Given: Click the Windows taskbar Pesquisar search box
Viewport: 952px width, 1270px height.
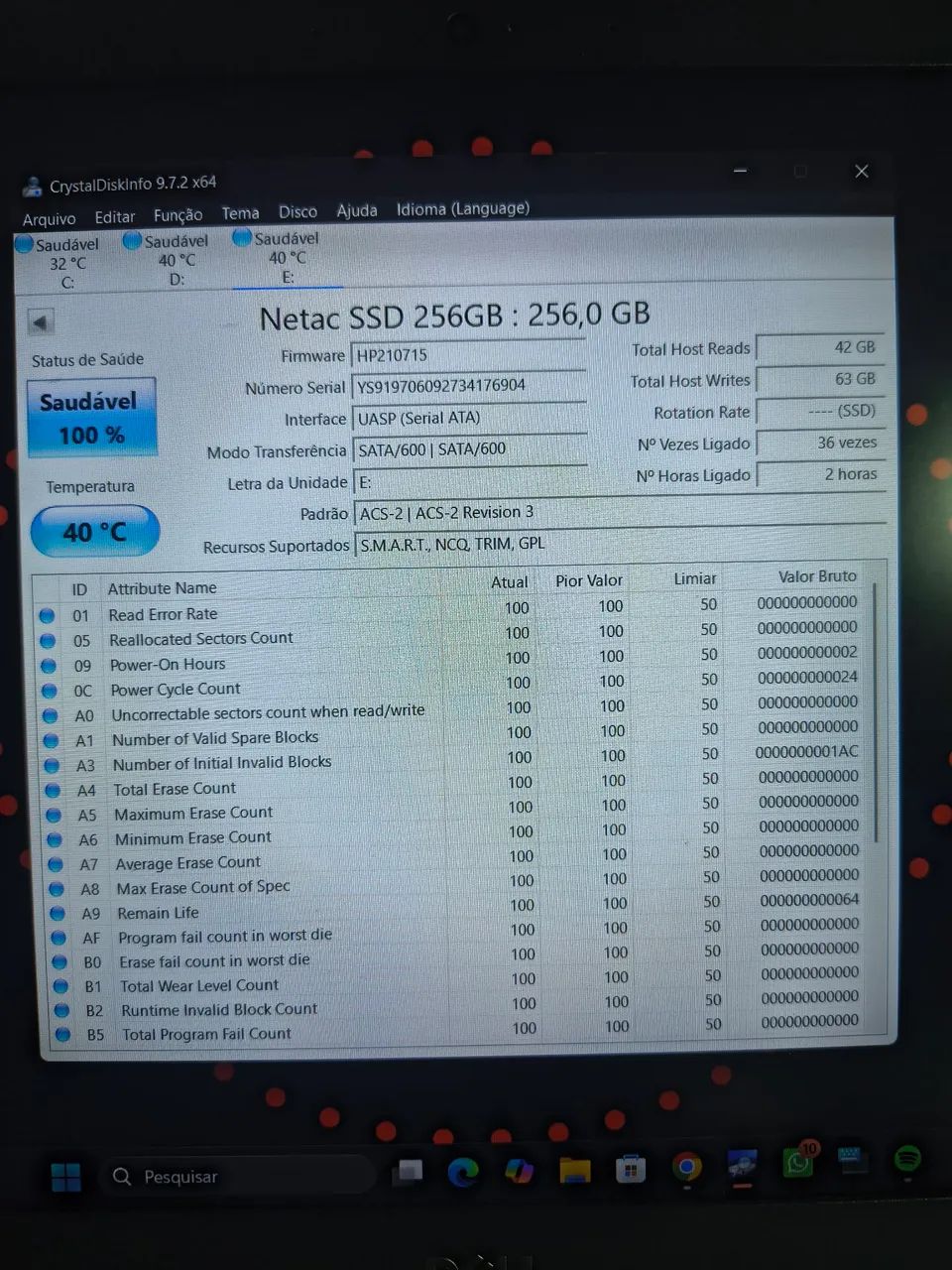Looking at the screenshot, I should (x=238, y=1177).
